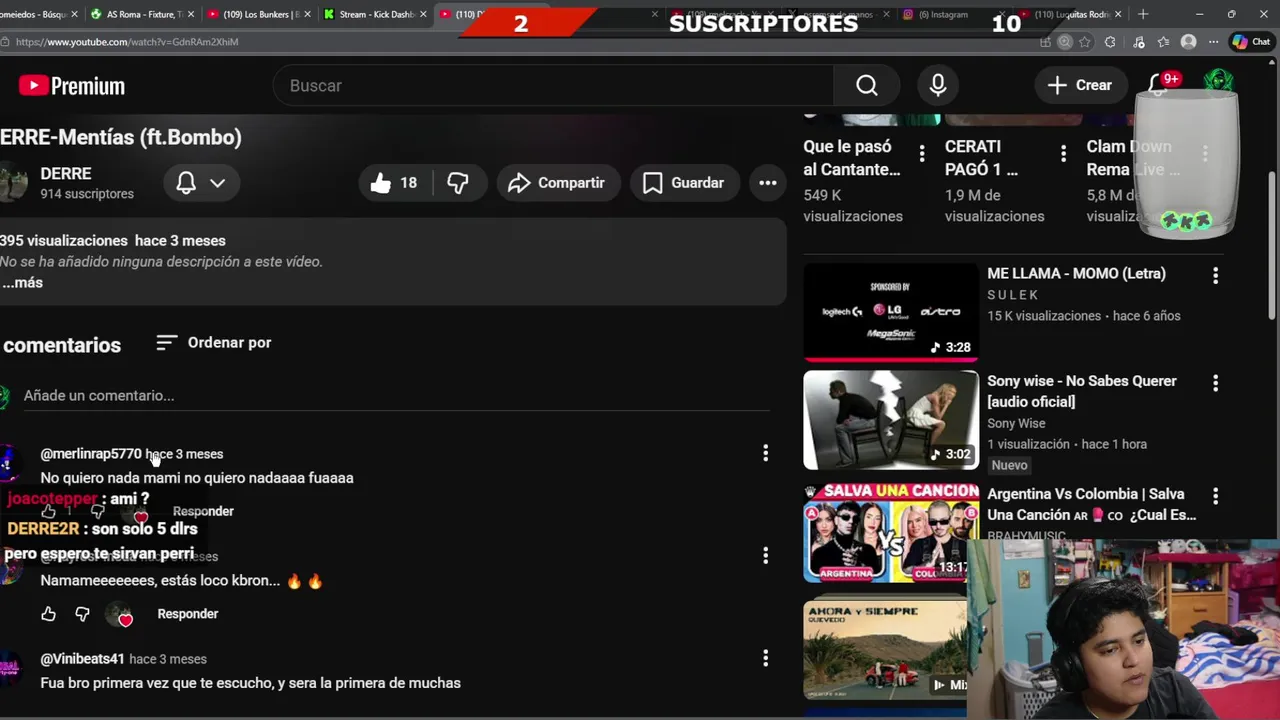This screenshot has width=1280, height=720.
Task: Click the browser address bar URL
Action: click(x=127, y=42)
